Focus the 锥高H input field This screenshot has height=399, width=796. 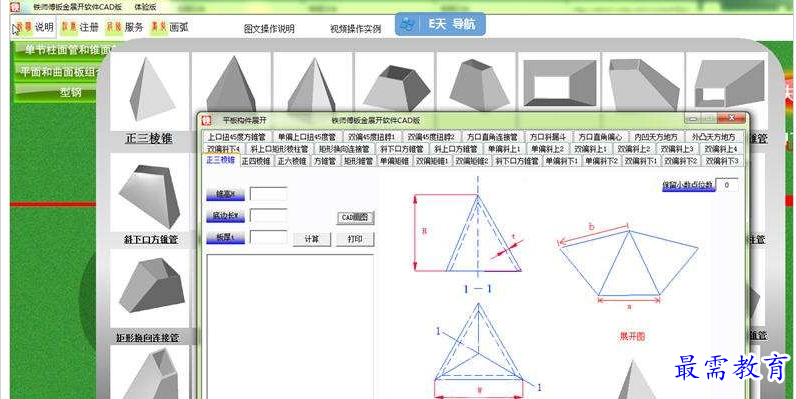point(269,194)
